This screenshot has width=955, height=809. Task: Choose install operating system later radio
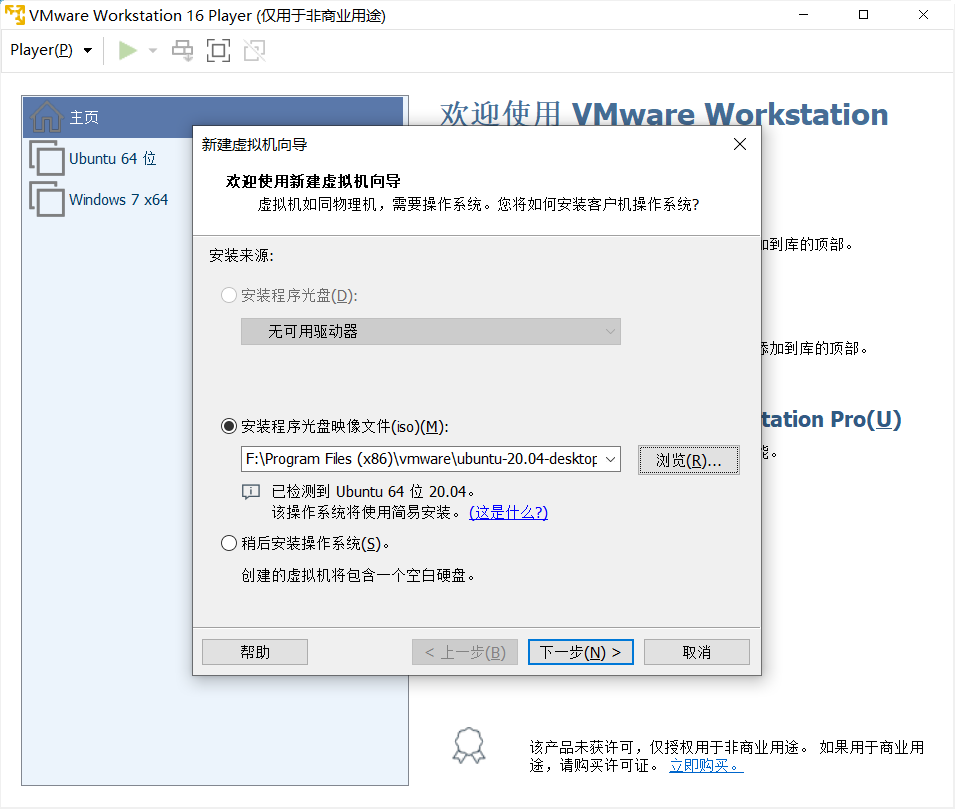[x=228, y=543]
